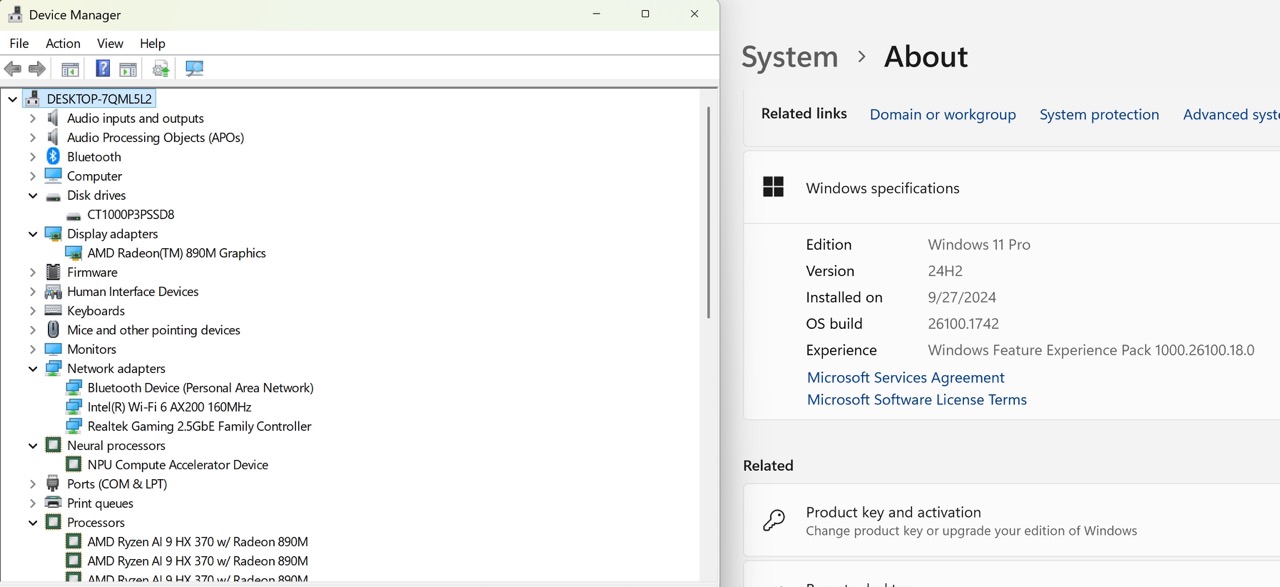Click the Windows logo beside Windows specifications
The height and width of the screenshot is (587, 1280).
click(x=773, y=188)
